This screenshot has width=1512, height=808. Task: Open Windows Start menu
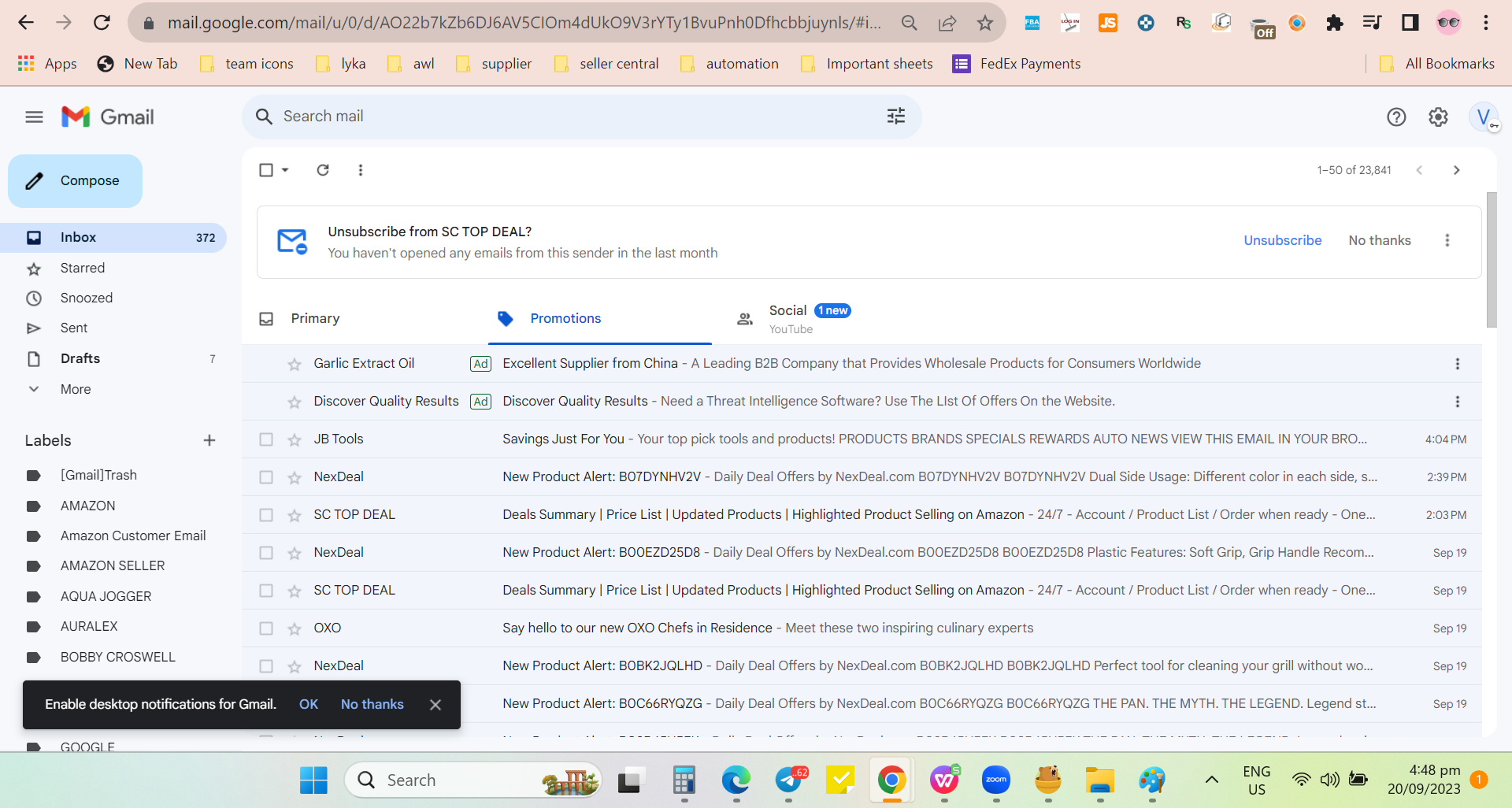[x=313, y=780]
